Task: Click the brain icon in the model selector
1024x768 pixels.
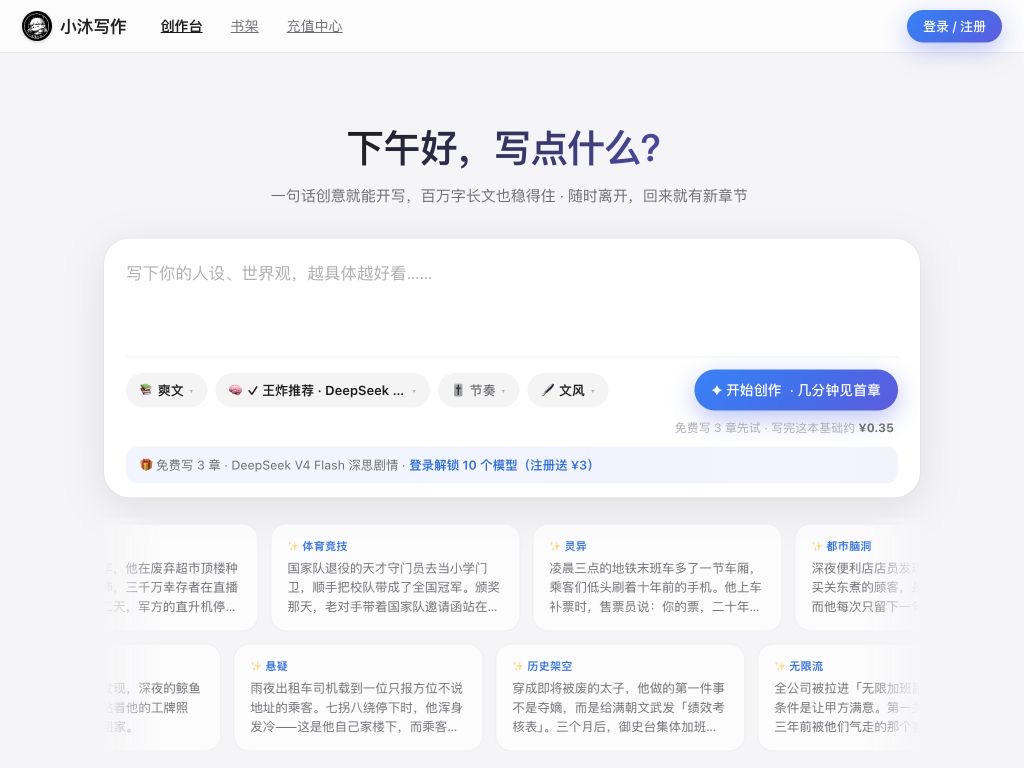Action: pyautogui.click(x=235, y=390)
